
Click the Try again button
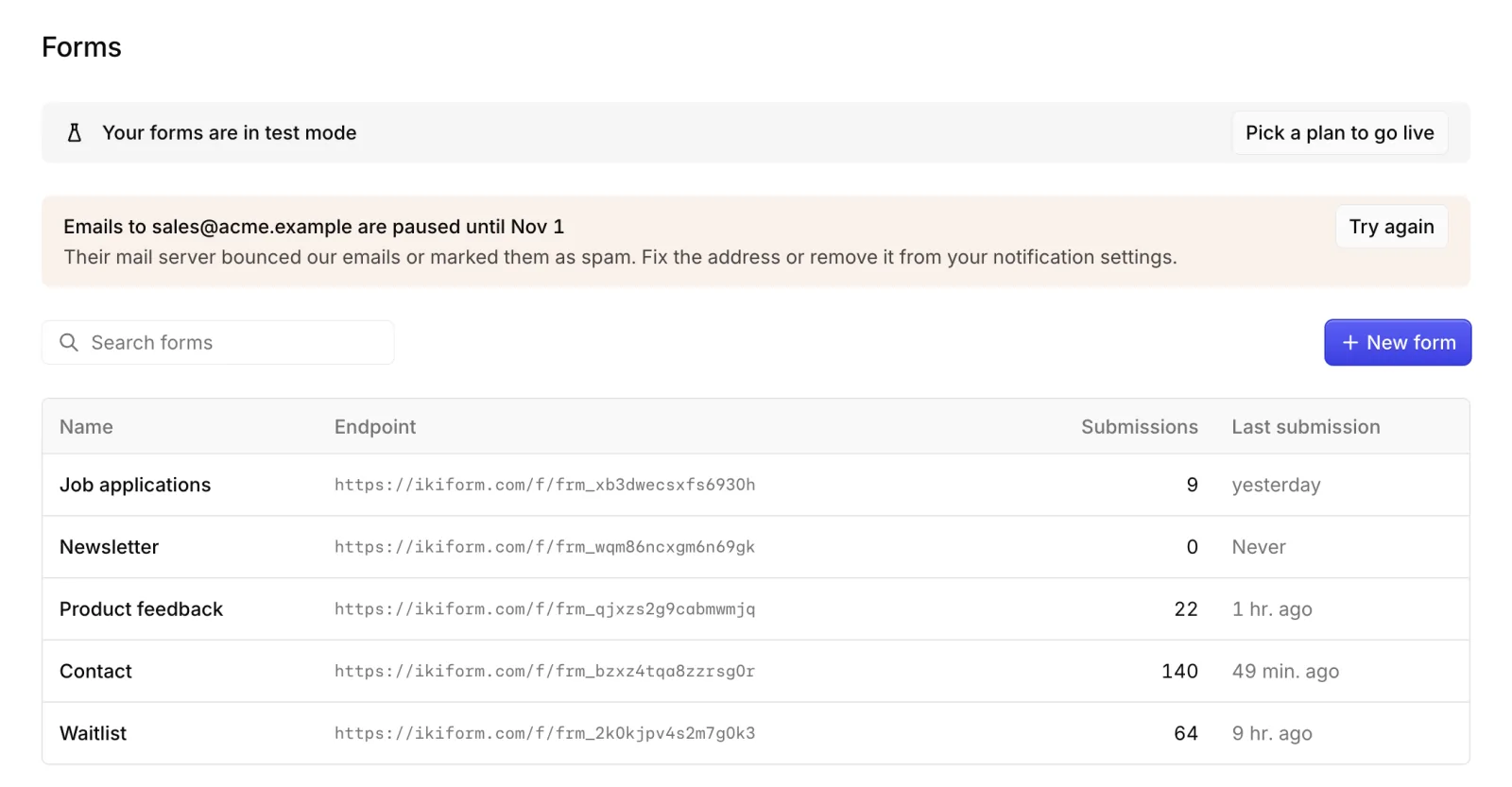tap(1391, 227)
